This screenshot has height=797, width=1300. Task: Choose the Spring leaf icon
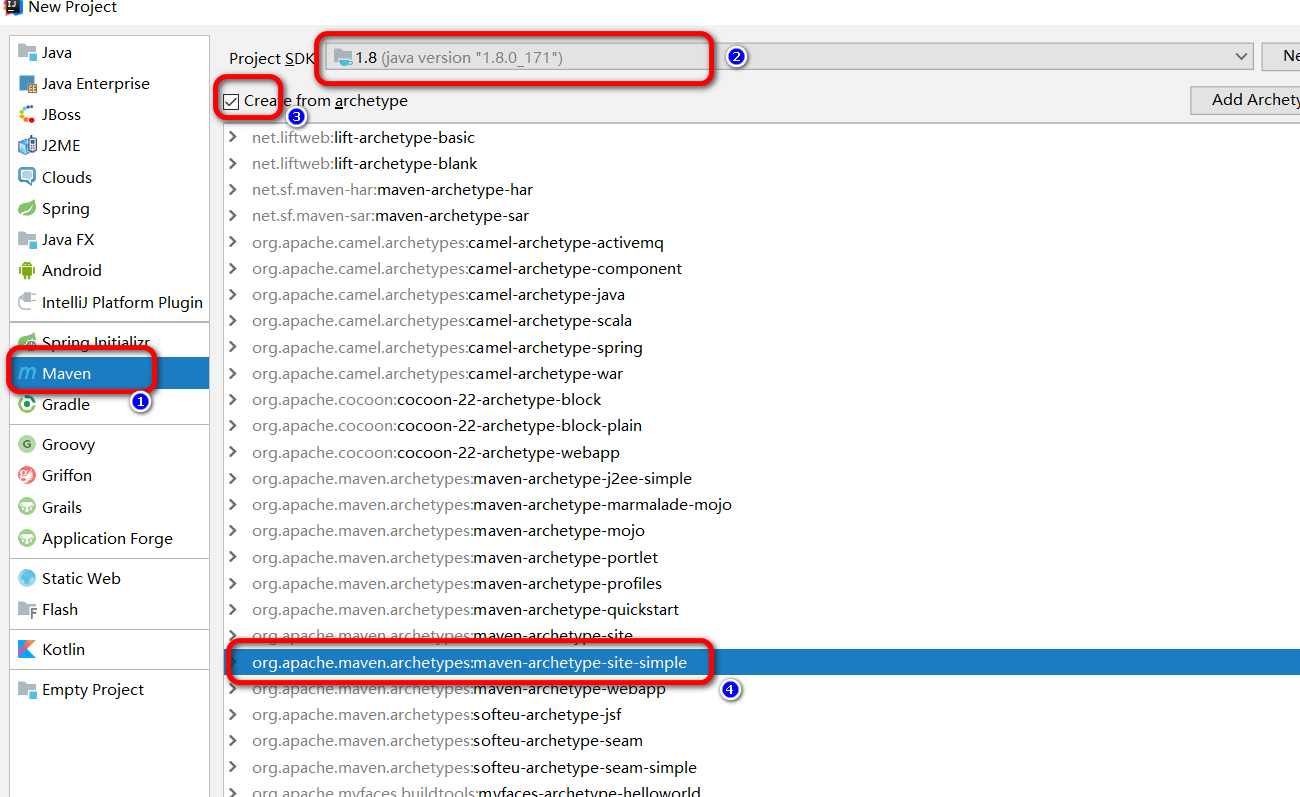pos(26,208)
